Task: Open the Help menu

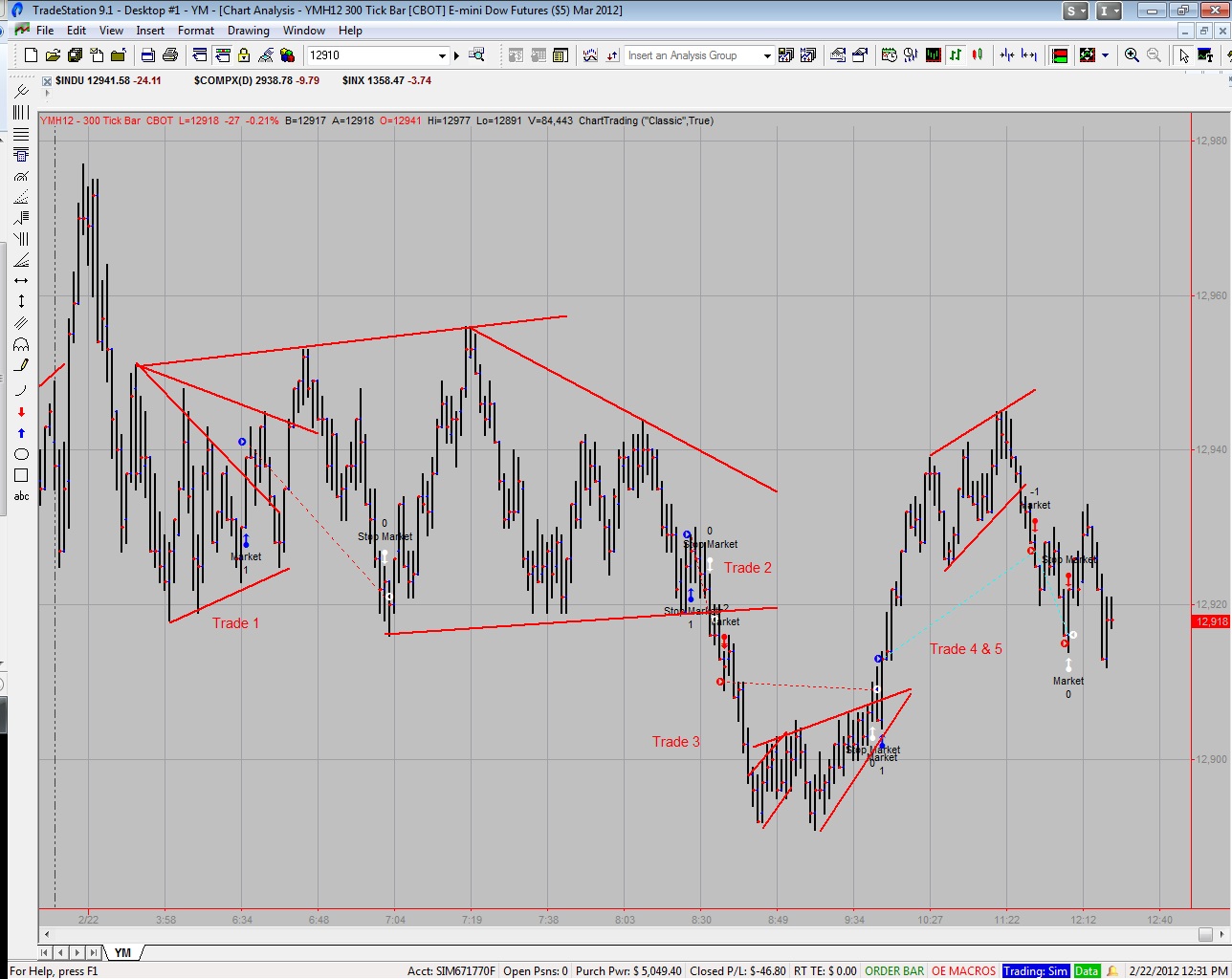Action: (350, 31)
